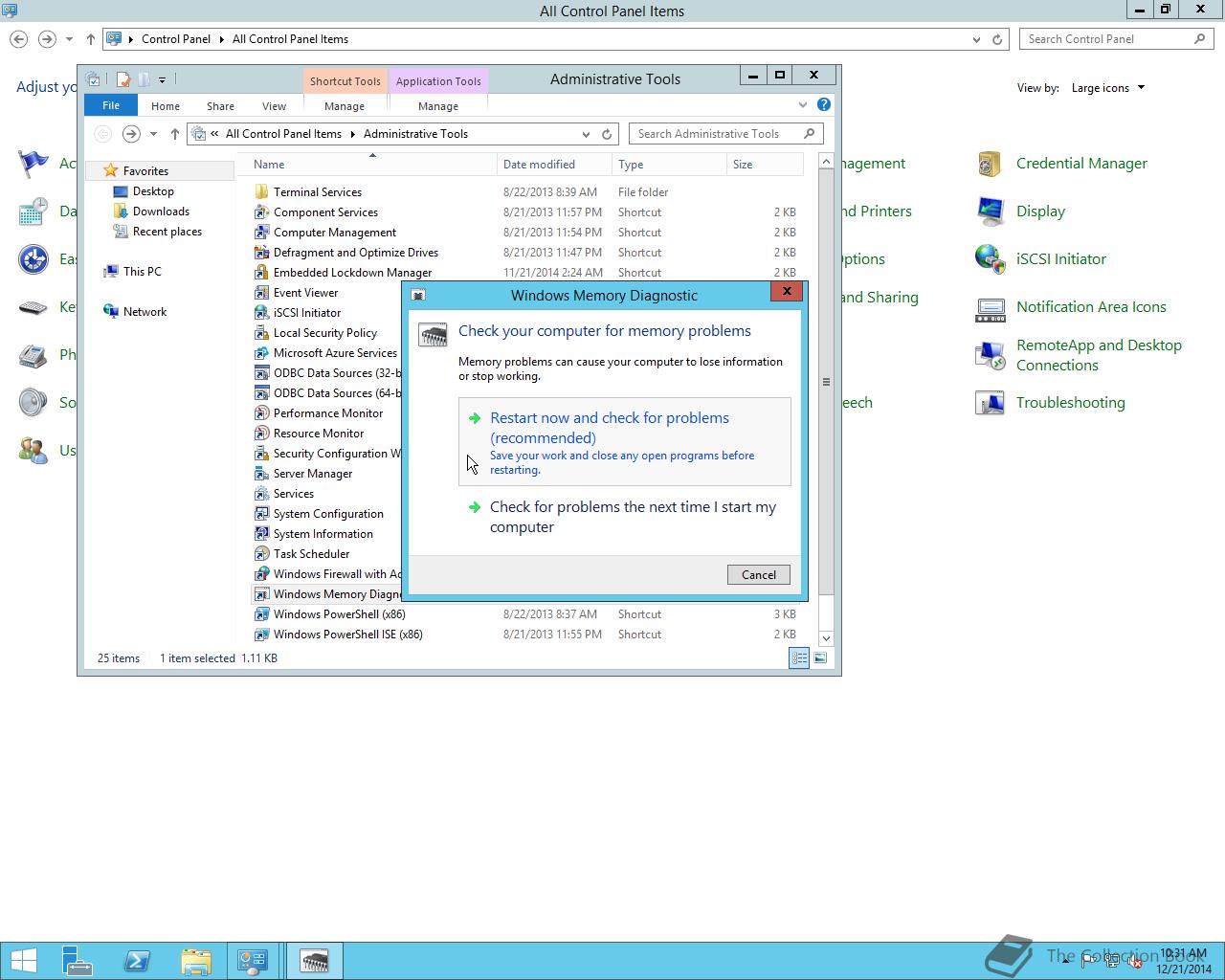
Task: Open the Share ribbon tab
Action: pyautogui.click(x=220, y=106)
